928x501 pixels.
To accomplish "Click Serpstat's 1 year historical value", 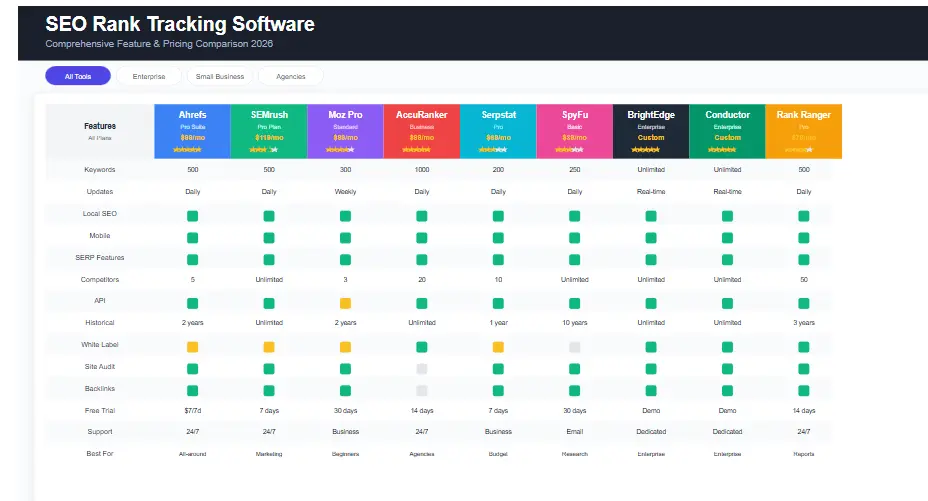I will click(498, 322).
